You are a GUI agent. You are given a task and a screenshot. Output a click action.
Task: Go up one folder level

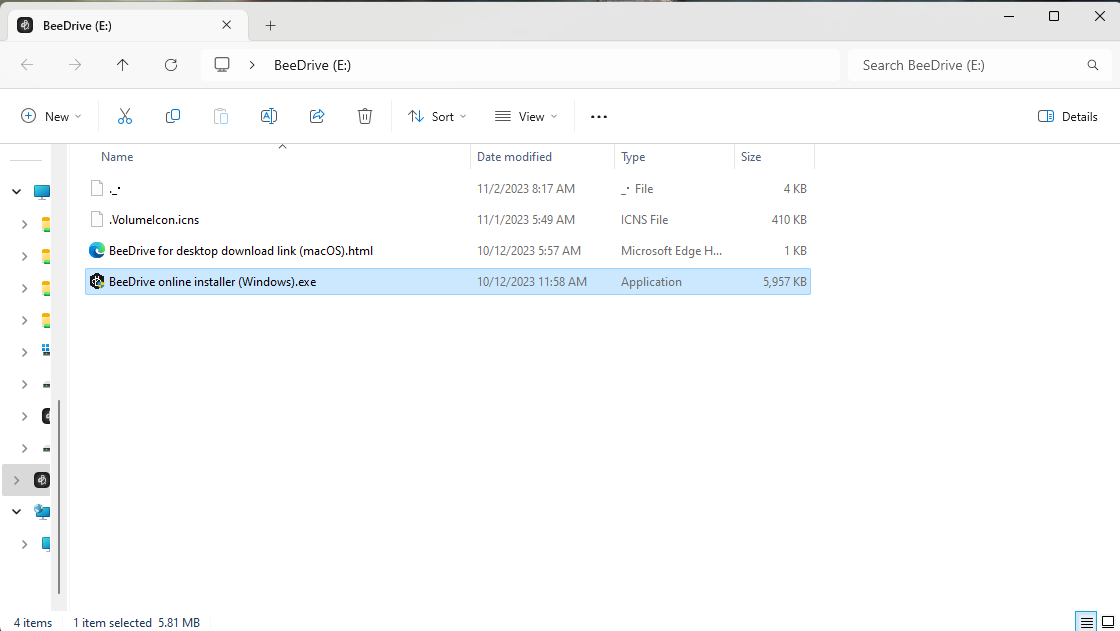(123, 65)
